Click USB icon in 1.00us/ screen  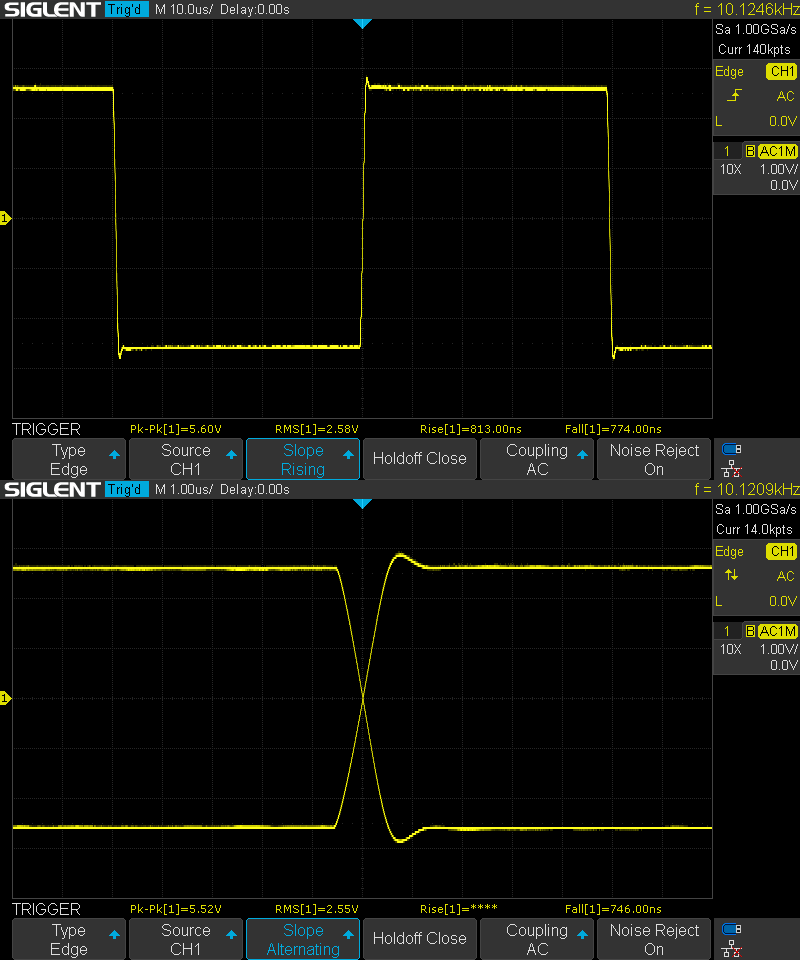731,930
